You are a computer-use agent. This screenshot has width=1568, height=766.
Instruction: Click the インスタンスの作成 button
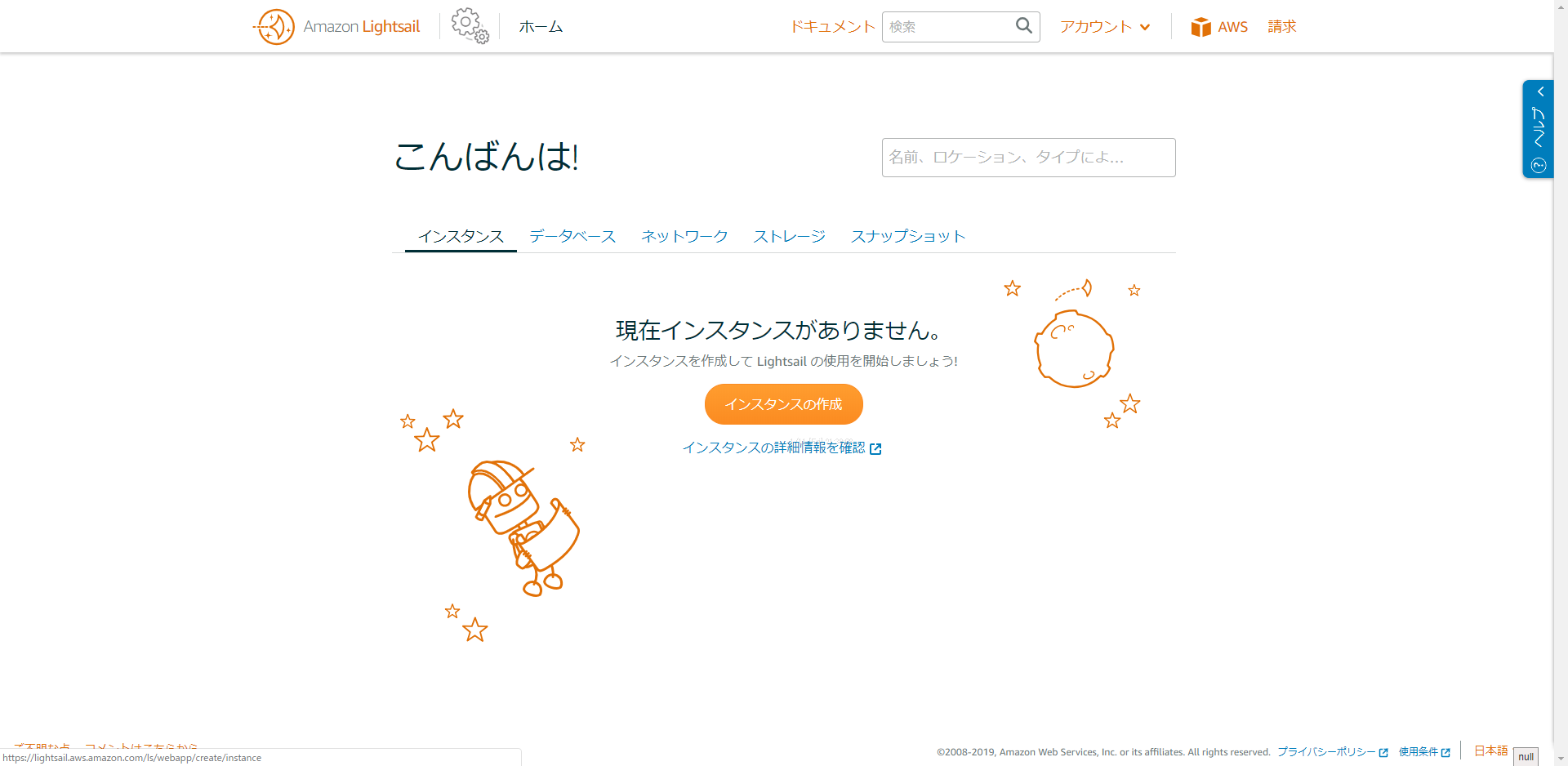point(784,404)
